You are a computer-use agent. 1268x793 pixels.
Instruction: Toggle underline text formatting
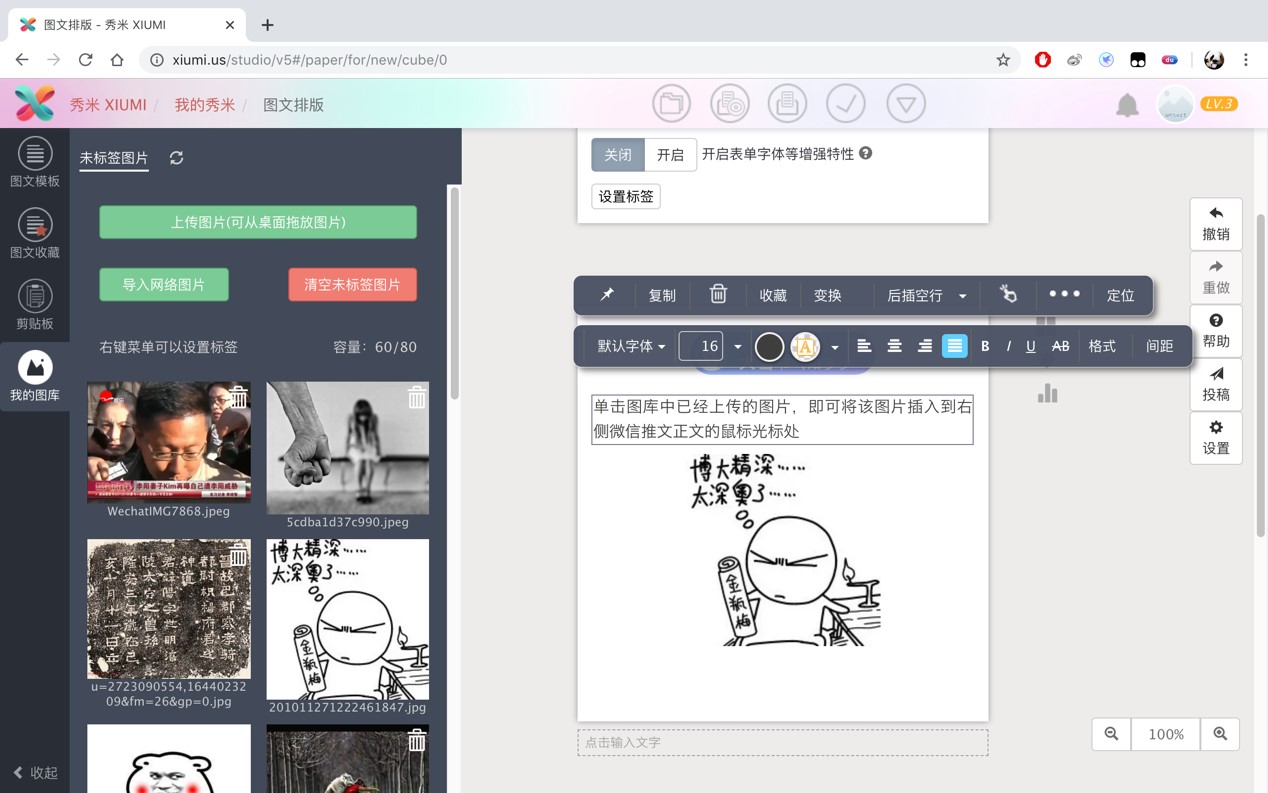point(1031,346)
